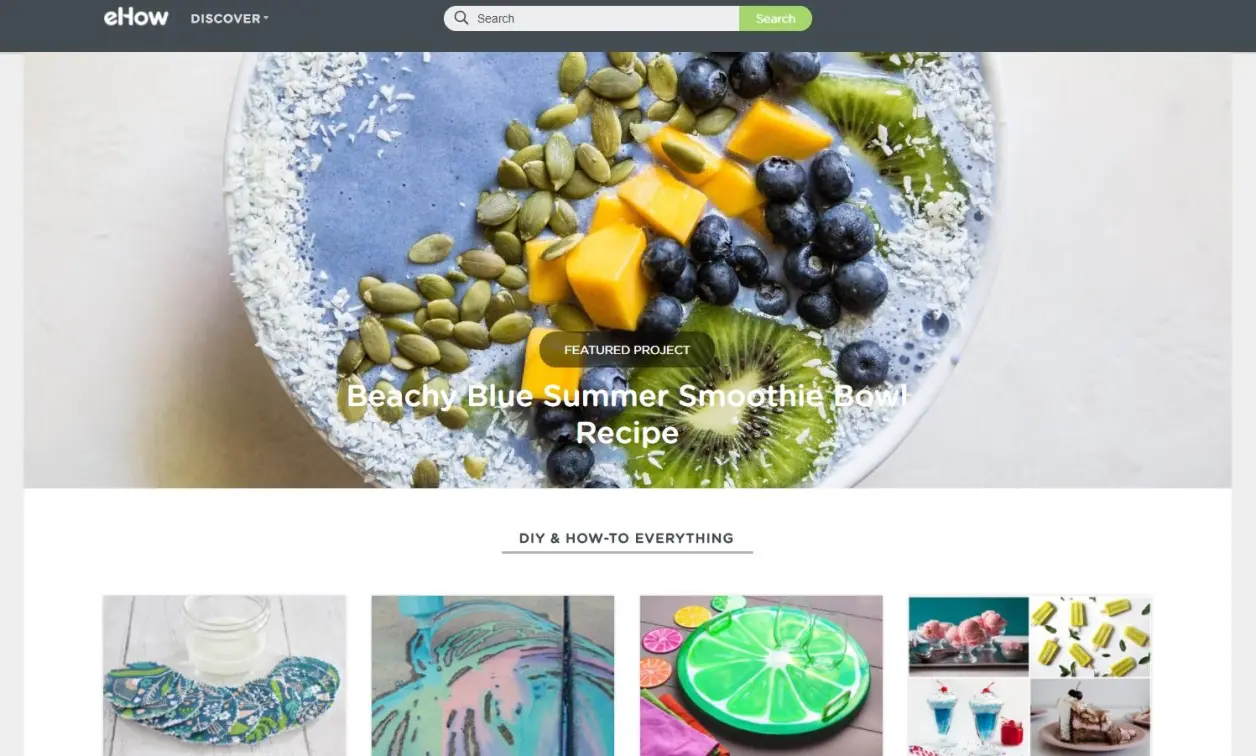Viewport: 1256px width, 756px height.
Task: Expand the caret arrow beside Discover
Action: click(266, 19)
